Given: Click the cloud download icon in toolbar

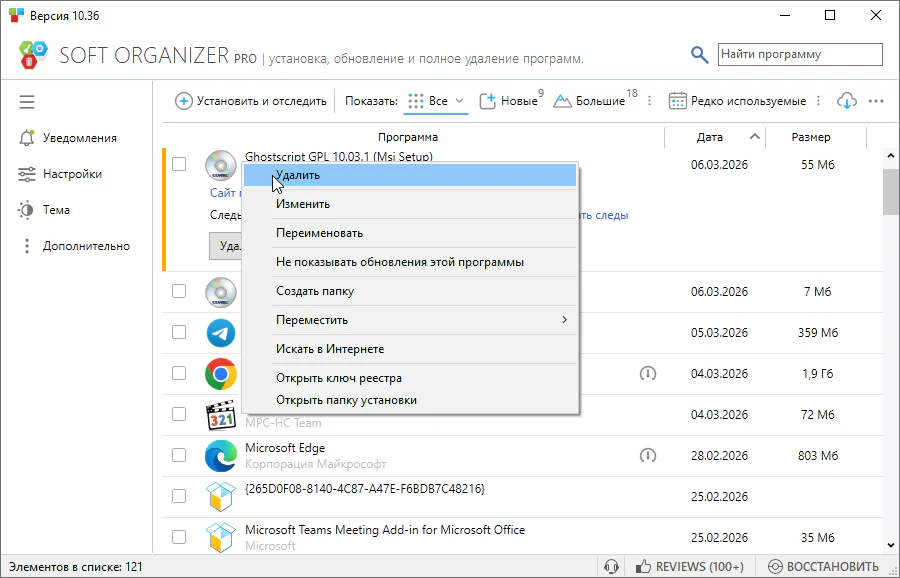Looking at the screenshot, I should click(x=847, y=101).
